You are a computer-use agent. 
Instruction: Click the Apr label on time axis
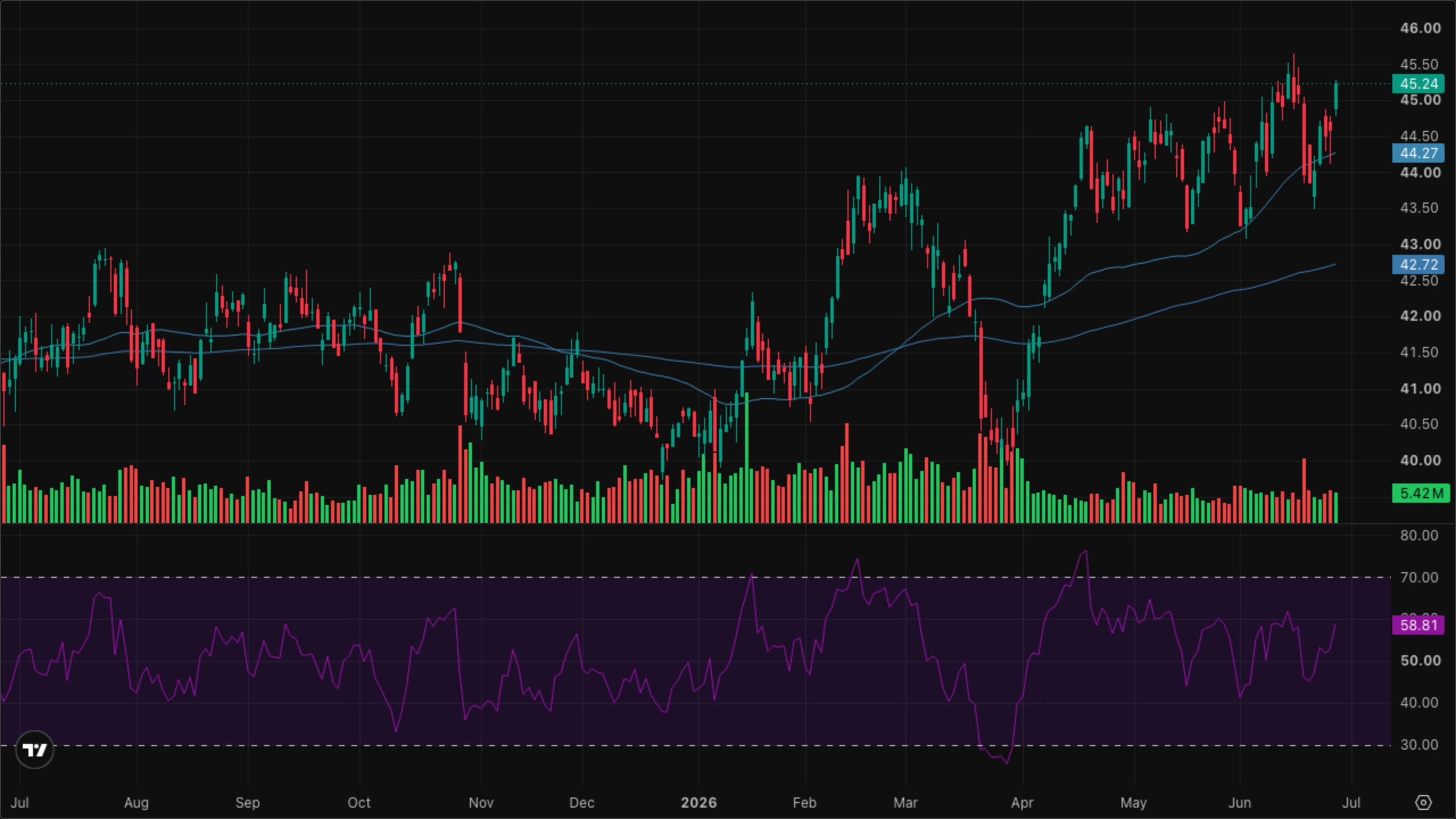[1022, 803]
